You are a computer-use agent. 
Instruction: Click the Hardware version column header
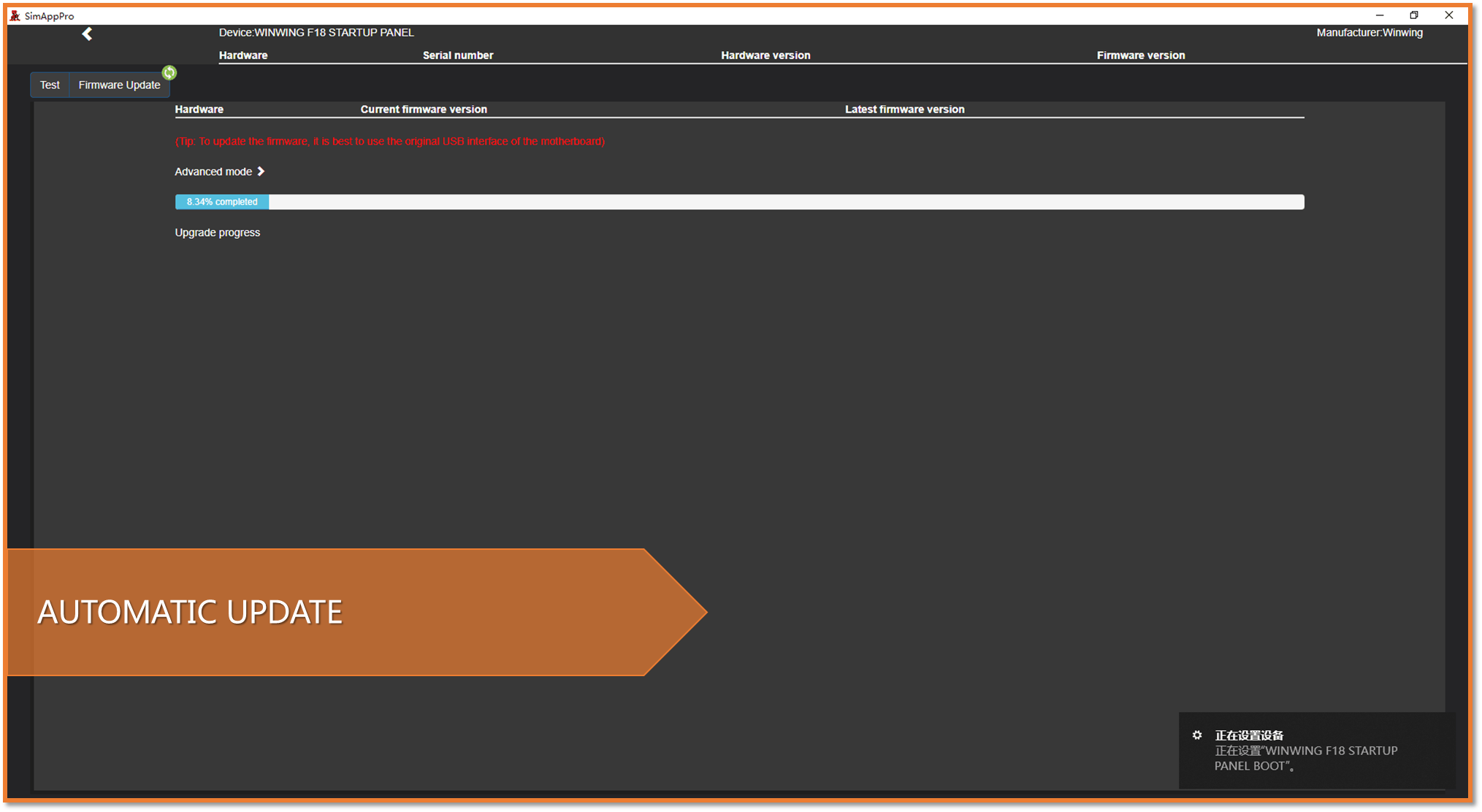[x=765, y=55]
